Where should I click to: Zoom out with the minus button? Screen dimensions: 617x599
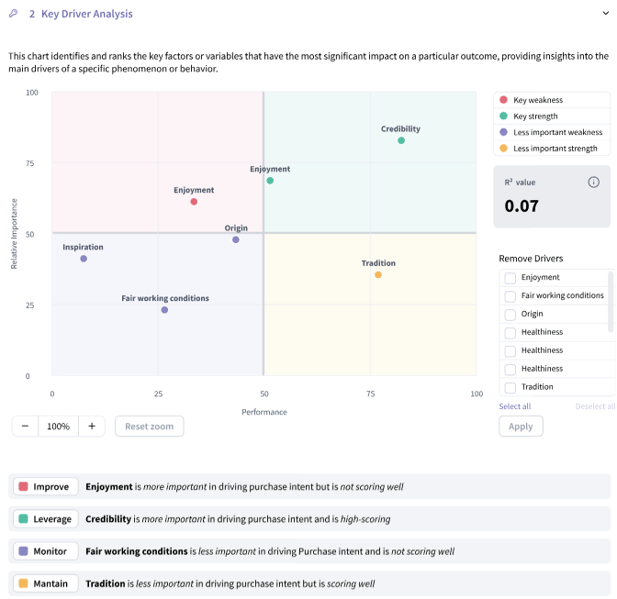pyautogui.click(x=25, y=426)
